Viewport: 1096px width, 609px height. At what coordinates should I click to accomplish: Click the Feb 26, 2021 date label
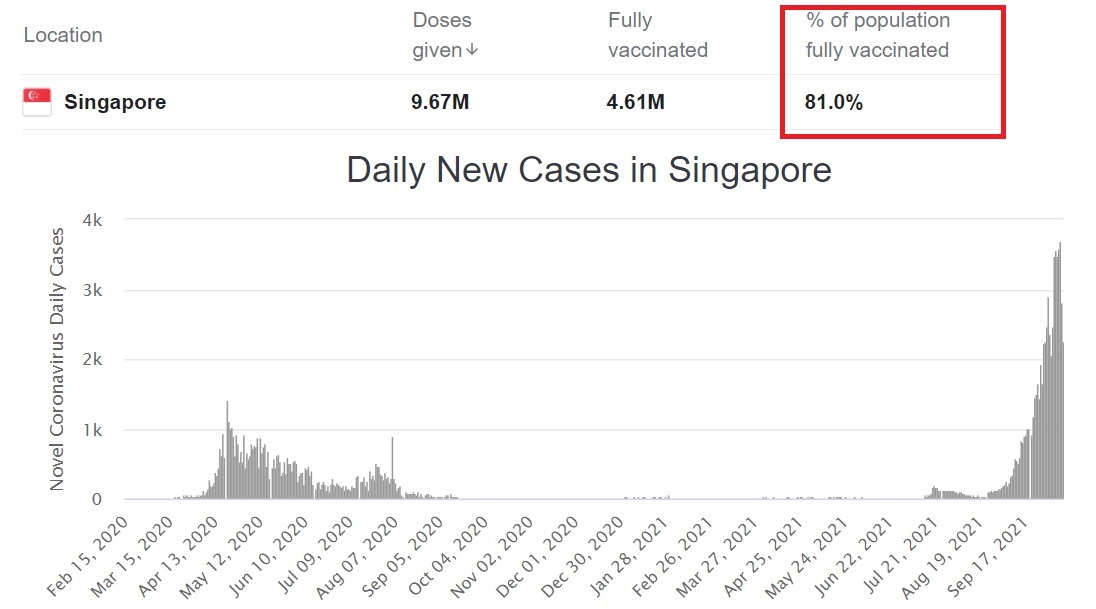[x=672, y=556]
